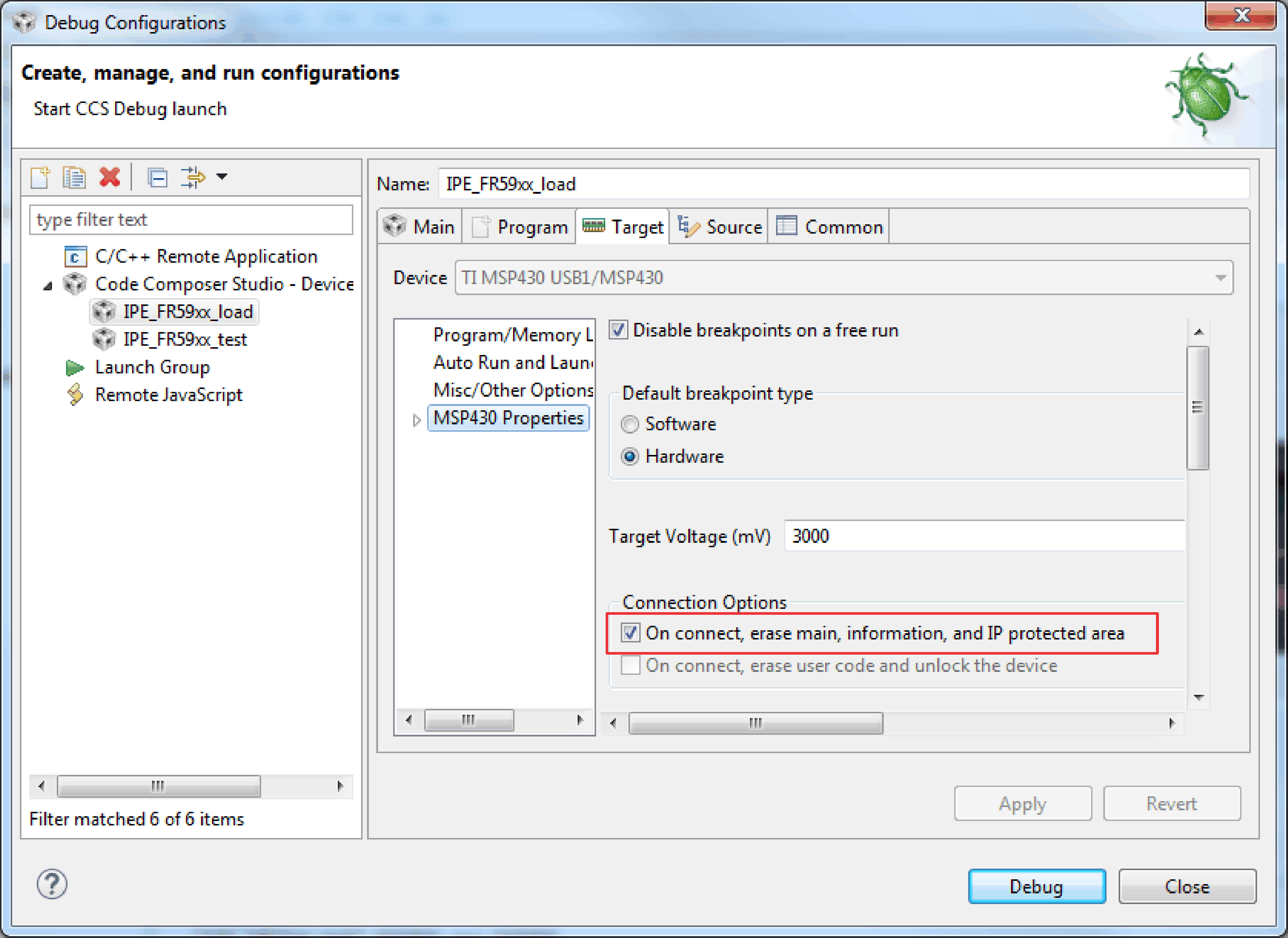1288x938 pixels.
Task: Select Remote JavaScript in tree
Action: pyautogui.click(x=169, y=395)
